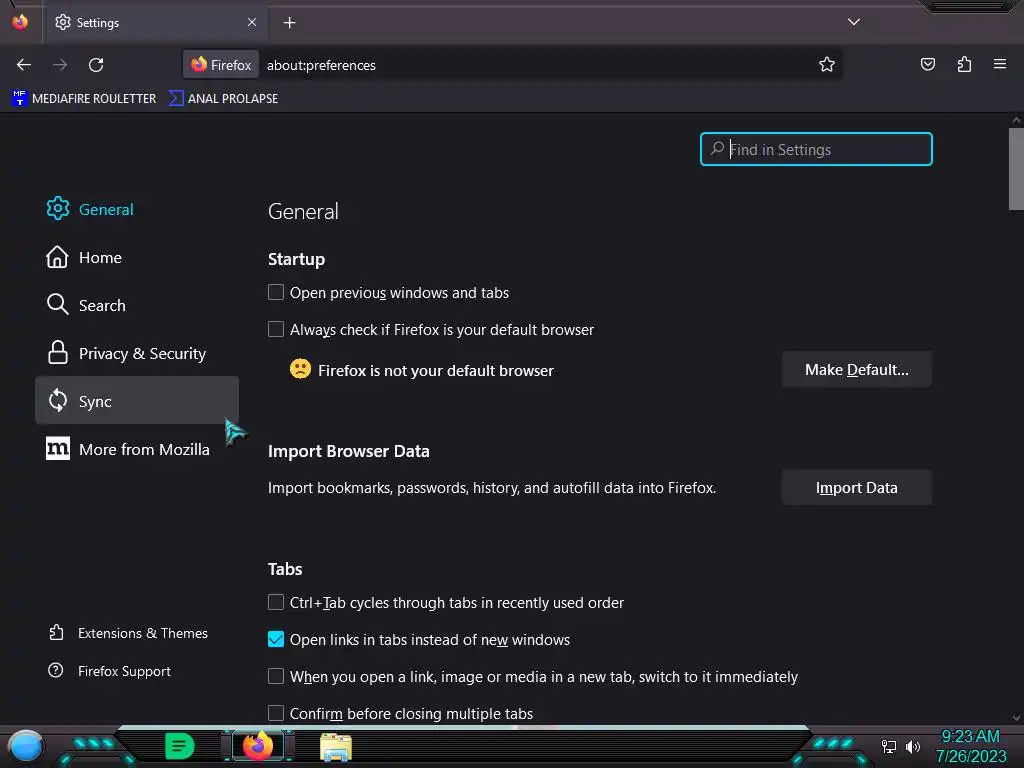Open the Firefox application menu (hamburger)

[999, 64]
